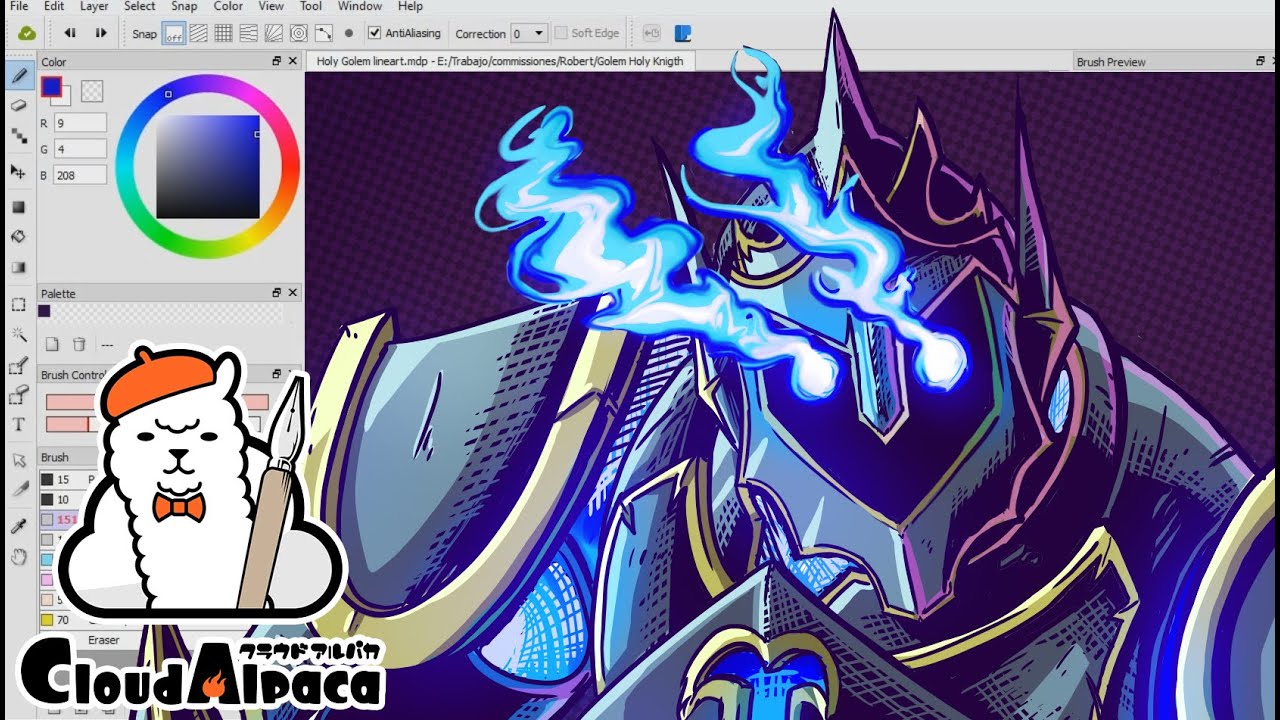The height and width of the screenshot is (720, 1280).
Task: Click the green cloud save icon
Action: [27, 33]
